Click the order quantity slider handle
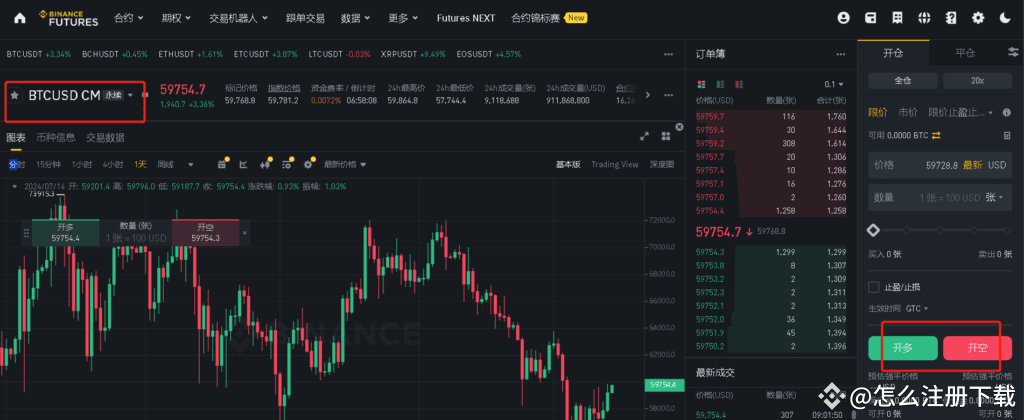Viewport: 1024px width, 420px height. point(872,230)
